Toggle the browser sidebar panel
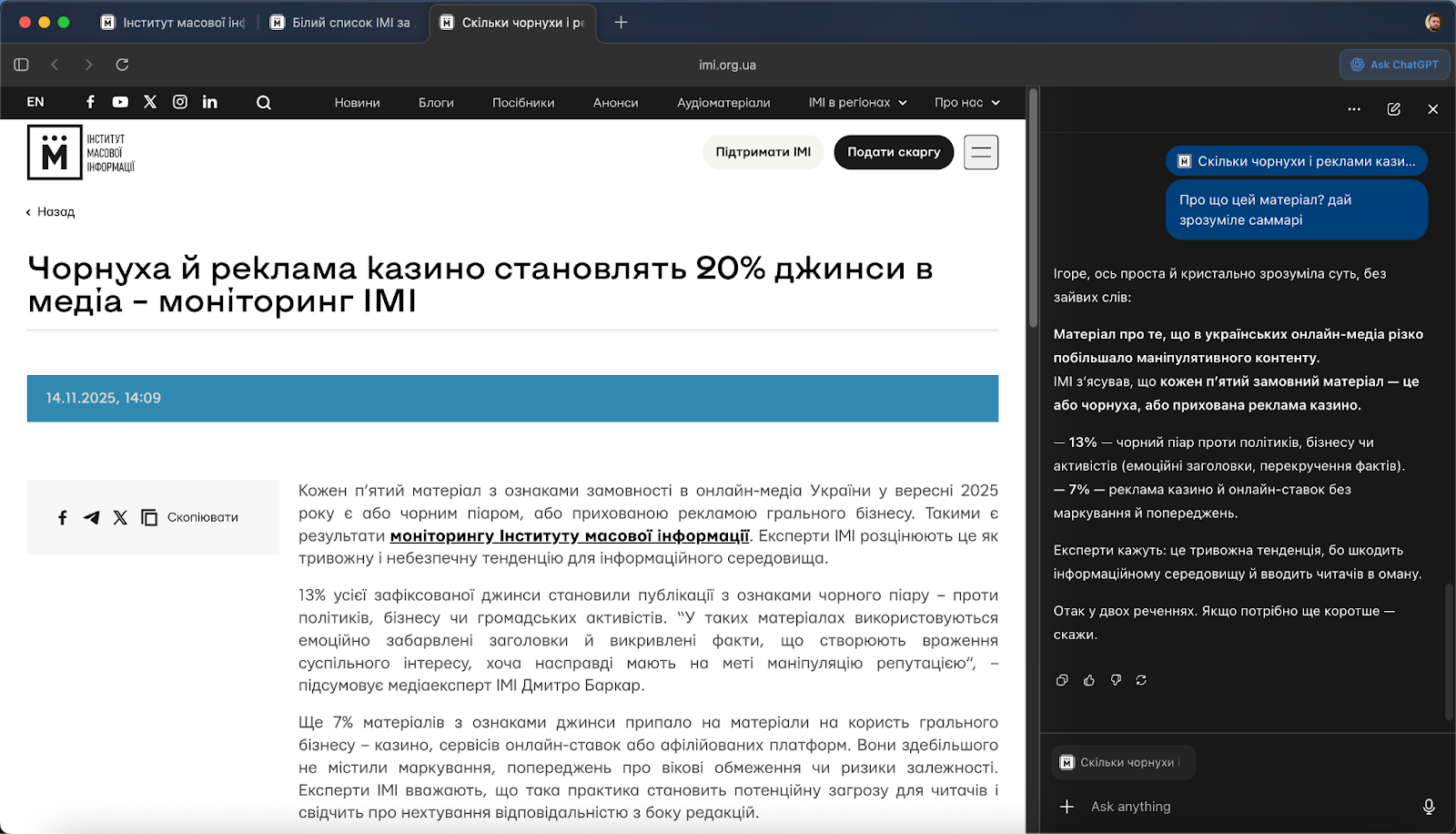 pos(22,65)
